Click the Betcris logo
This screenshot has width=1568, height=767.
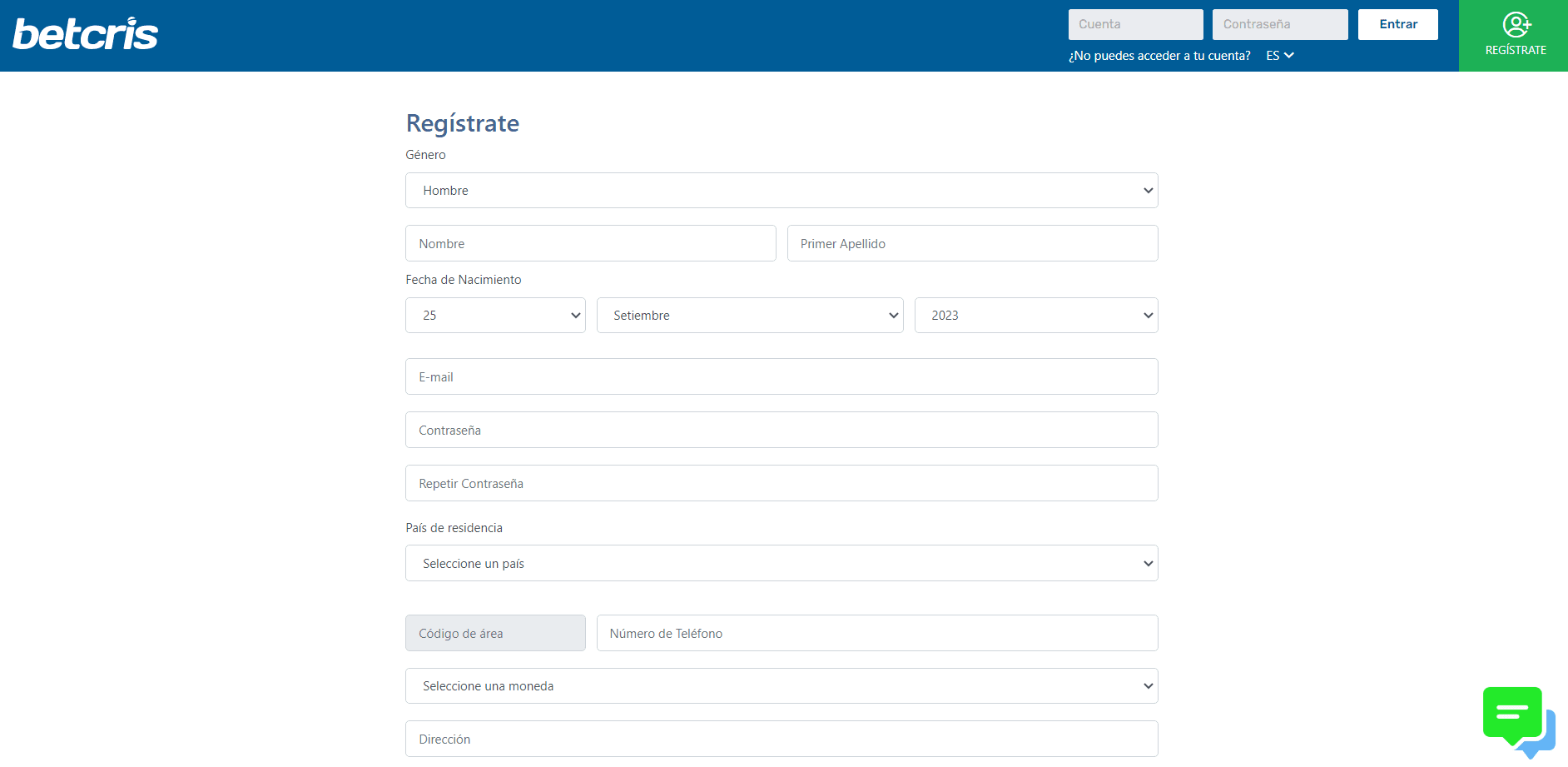click(x=85, y=34)
